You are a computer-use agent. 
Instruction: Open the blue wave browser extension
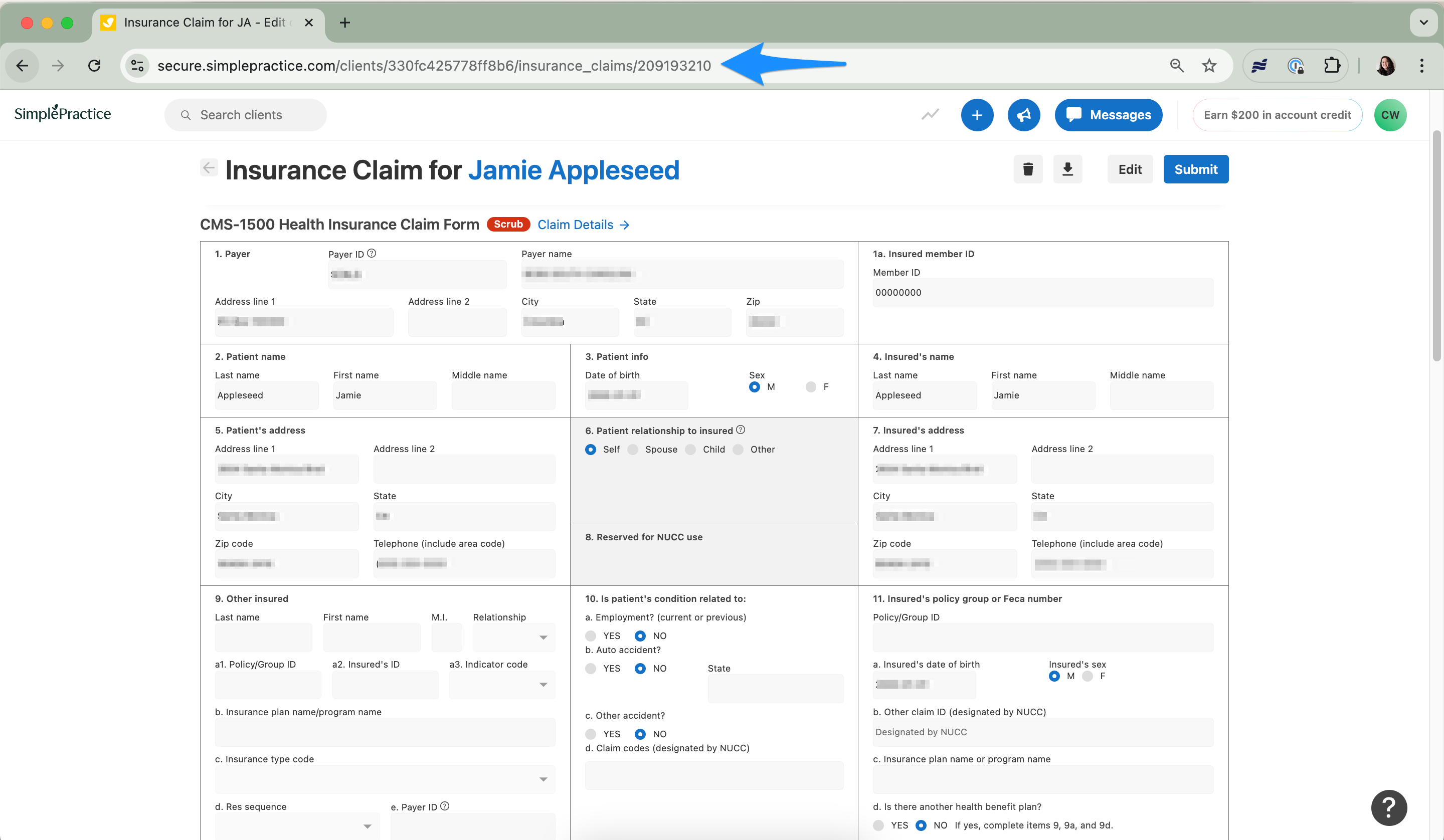coord(1259,66)
